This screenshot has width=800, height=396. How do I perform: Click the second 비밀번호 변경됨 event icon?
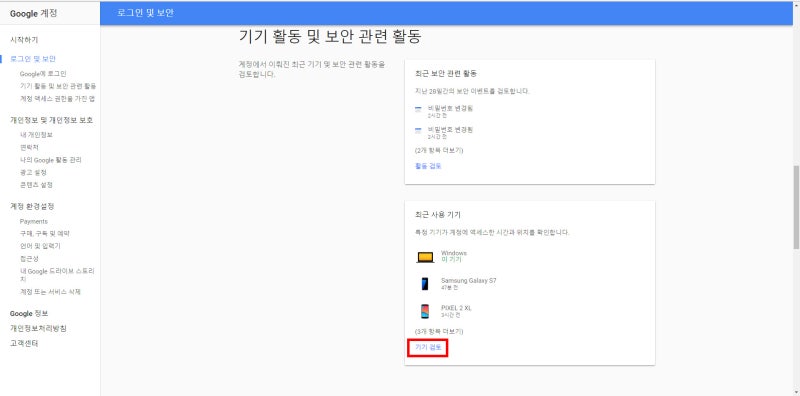point(418,131)
